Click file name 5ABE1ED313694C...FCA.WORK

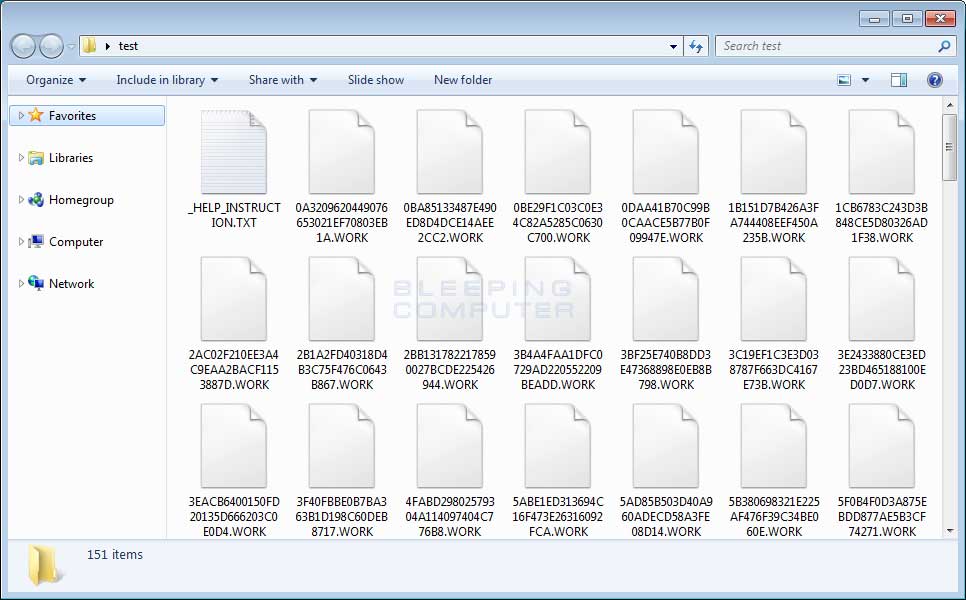558,517
